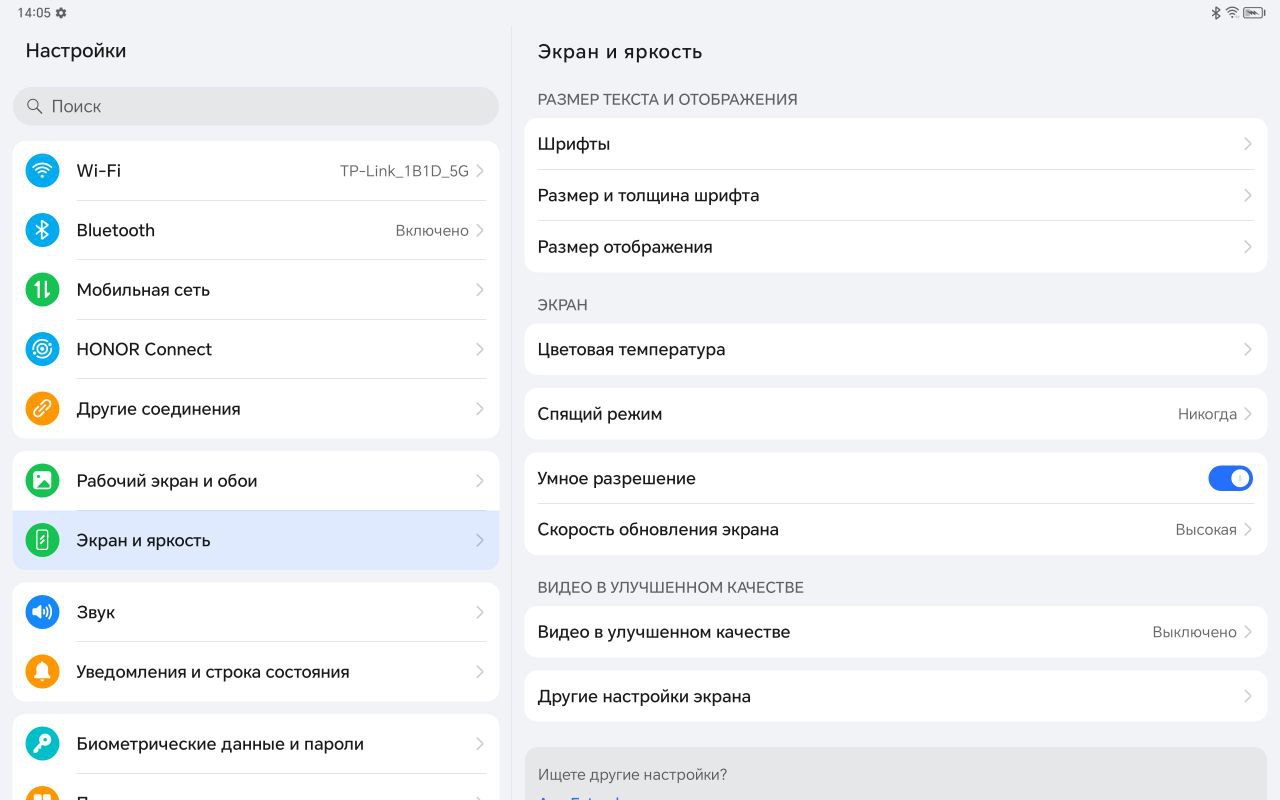The image size is (1280, 800).
Task: Tap the 14:05 clock in status bar
Action: [34, 13]
